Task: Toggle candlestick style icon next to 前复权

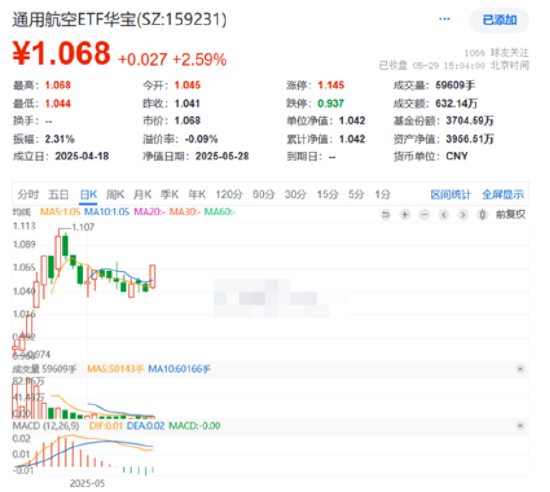Action: coord(482,215)
